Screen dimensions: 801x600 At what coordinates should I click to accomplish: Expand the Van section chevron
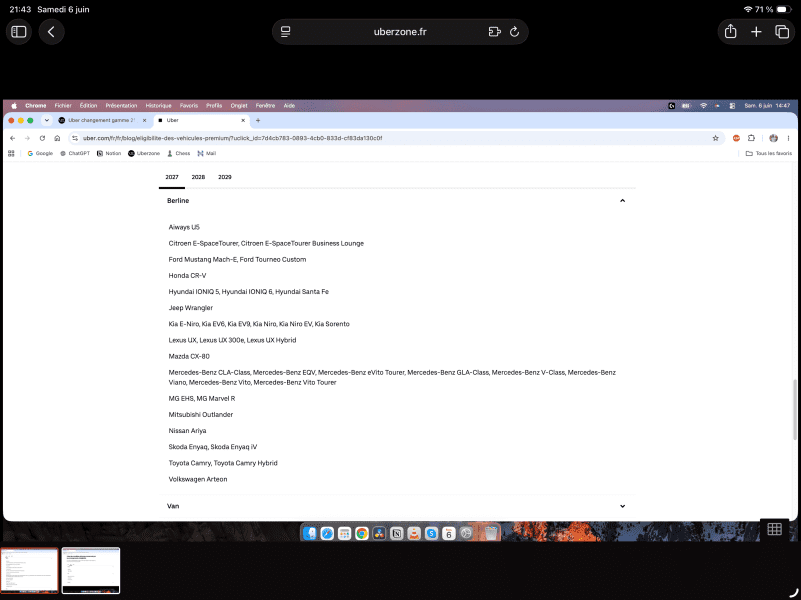click(622, 506)
